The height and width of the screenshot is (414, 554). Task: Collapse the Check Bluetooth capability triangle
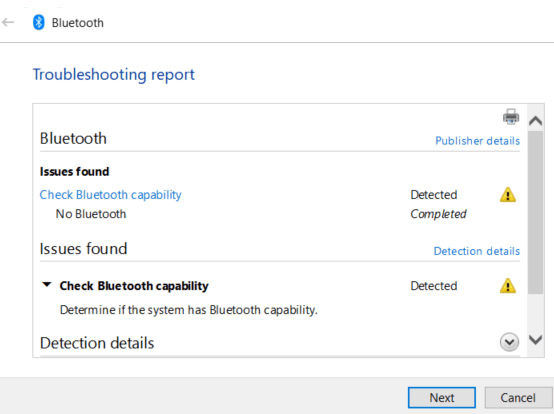coord(47,285)
